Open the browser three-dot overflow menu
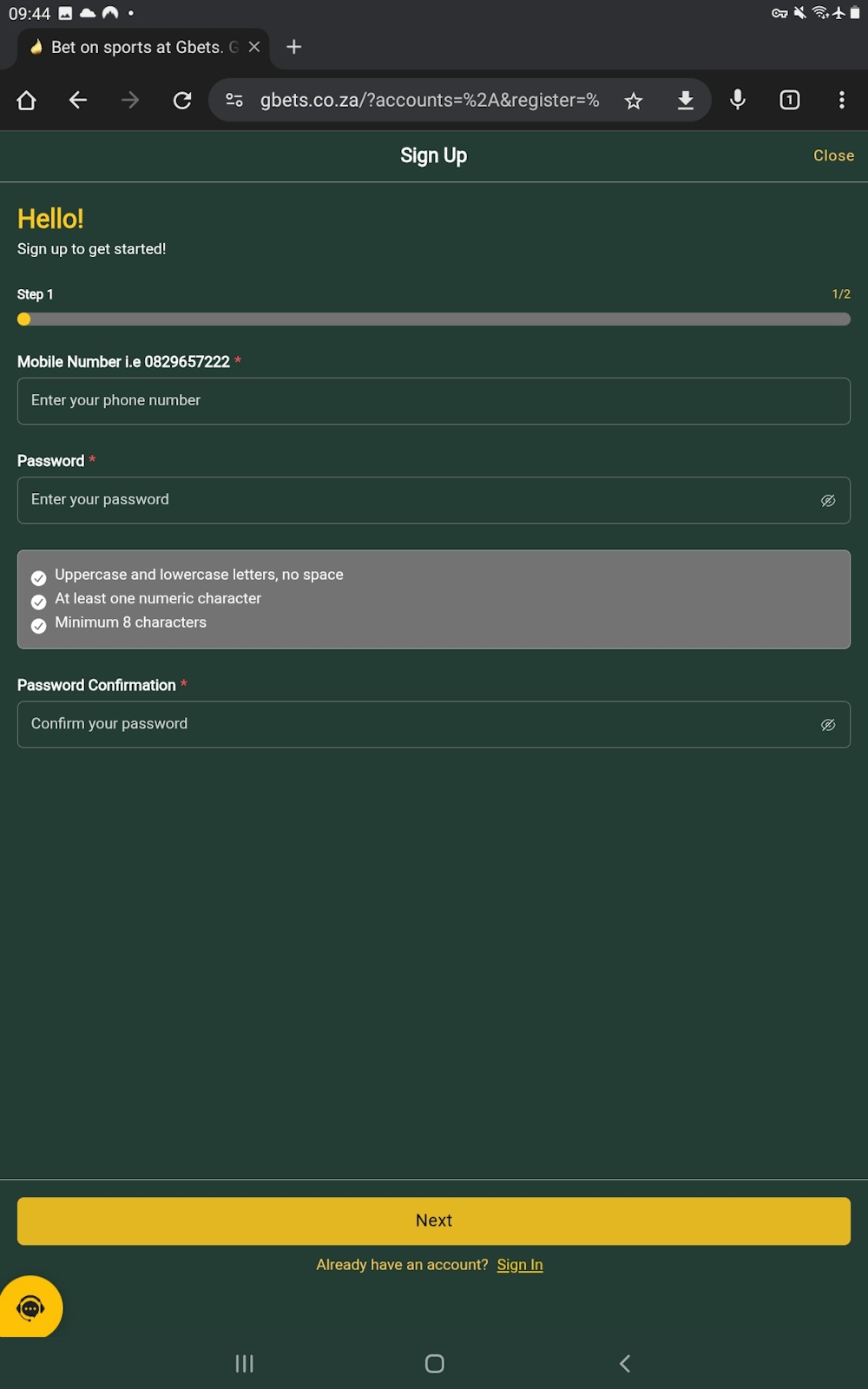868x1389 pixels. 841,100
